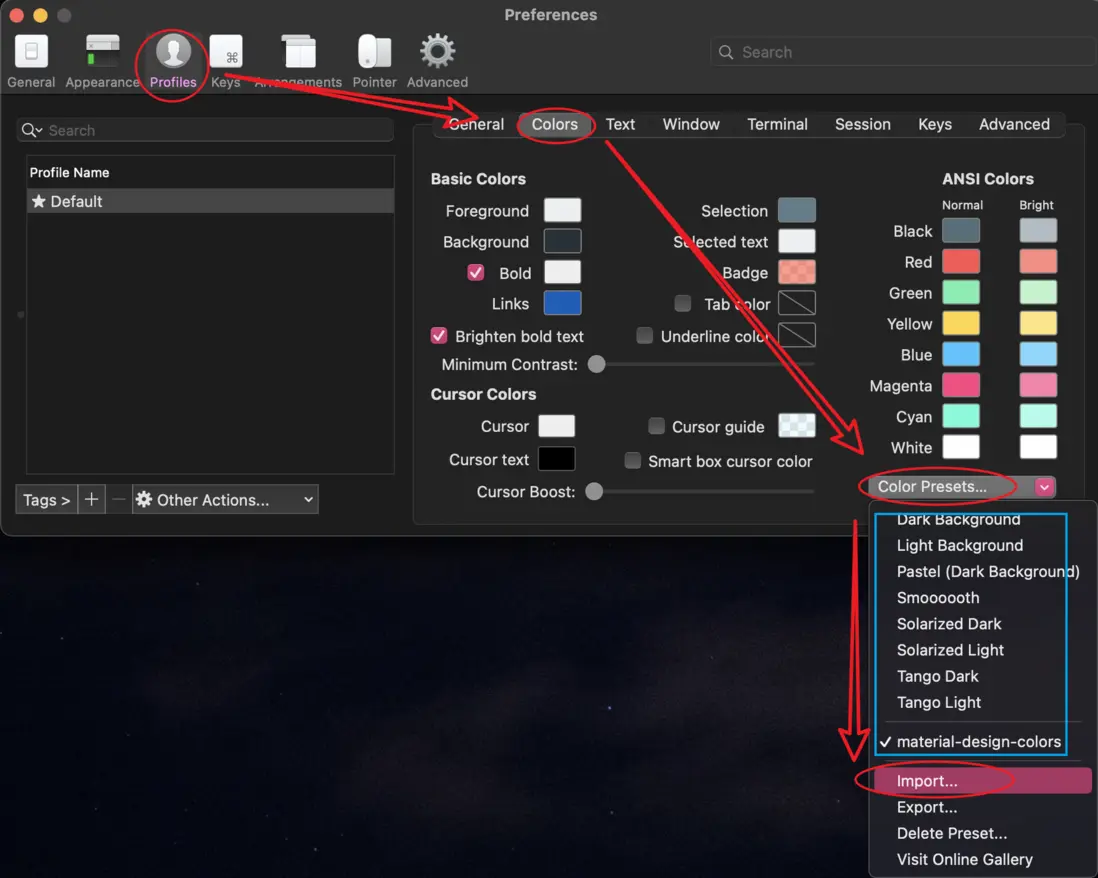Open the Advanced gear preferences pane
This screenshot has width=1098, height=878.
click(437, 62)
